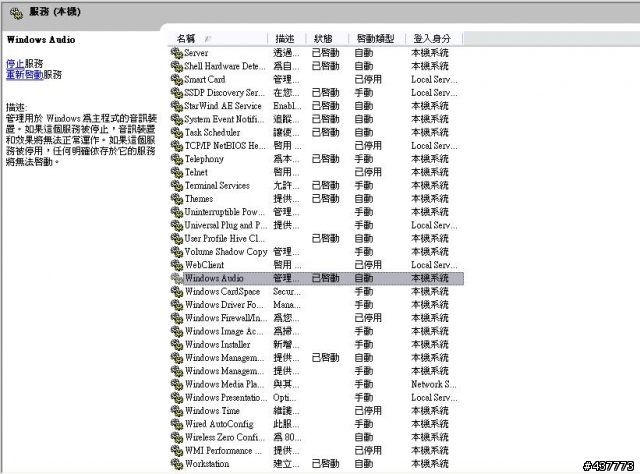Select the Smart Card service icon
This screenshot has height=474, width=640.
(176, 79)
